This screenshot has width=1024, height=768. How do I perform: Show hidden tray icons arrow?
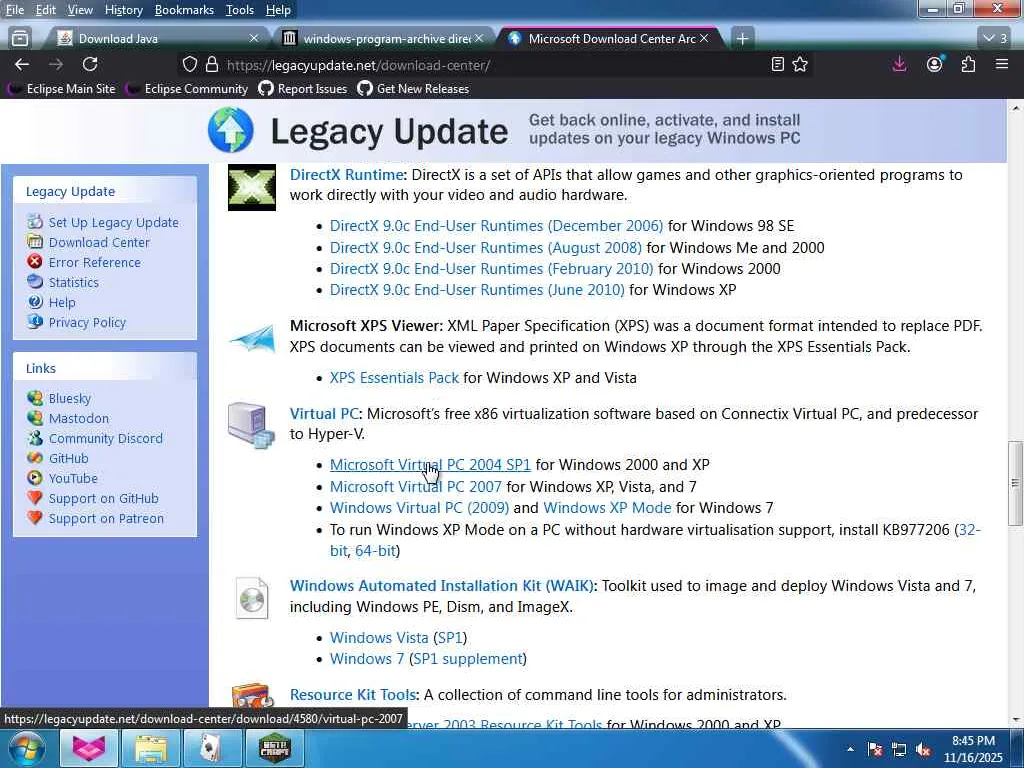pyautogui.click(x=850, y=750)
